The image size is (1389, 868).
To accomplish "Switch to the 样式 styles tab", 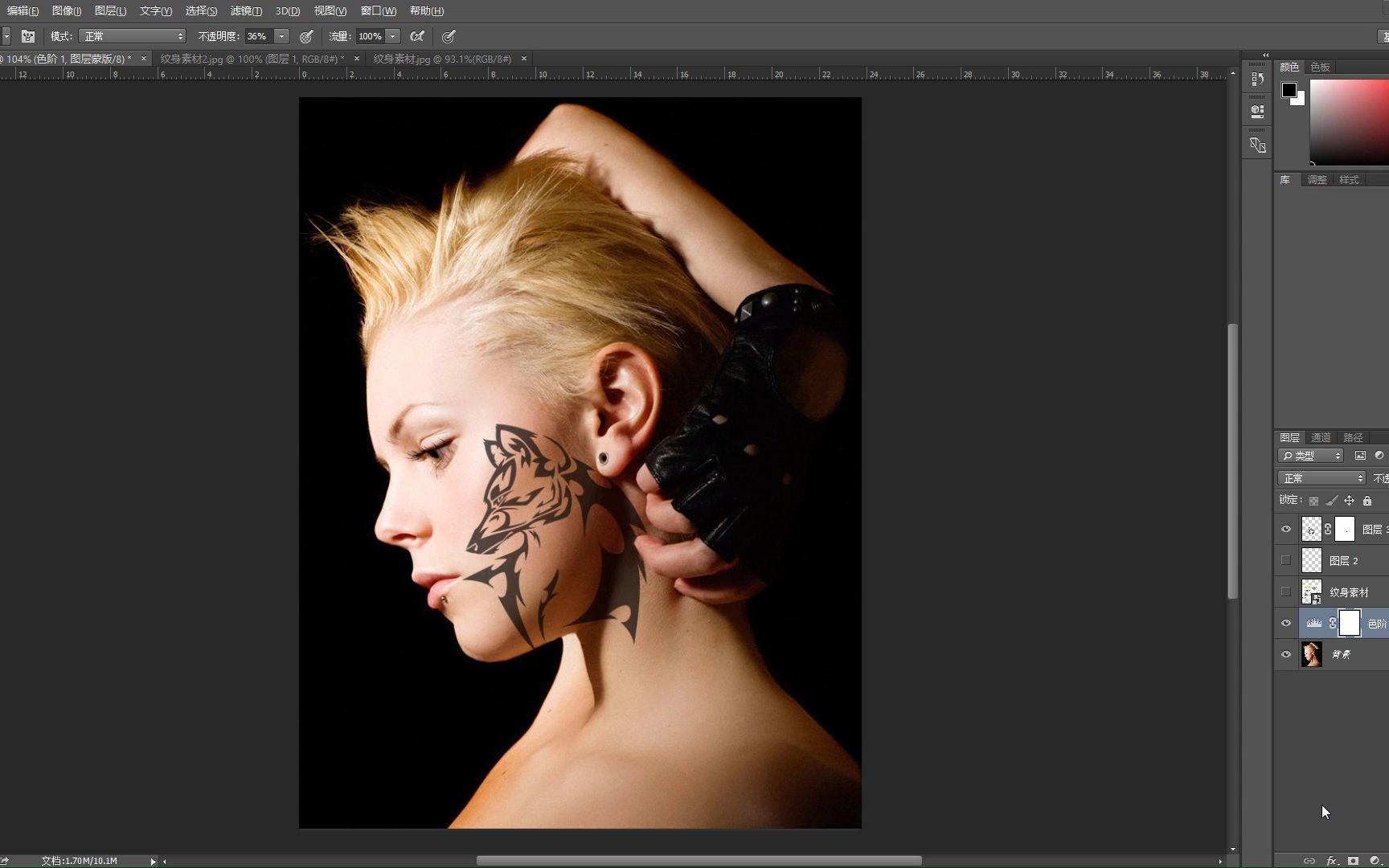I will click(1349, 179).
